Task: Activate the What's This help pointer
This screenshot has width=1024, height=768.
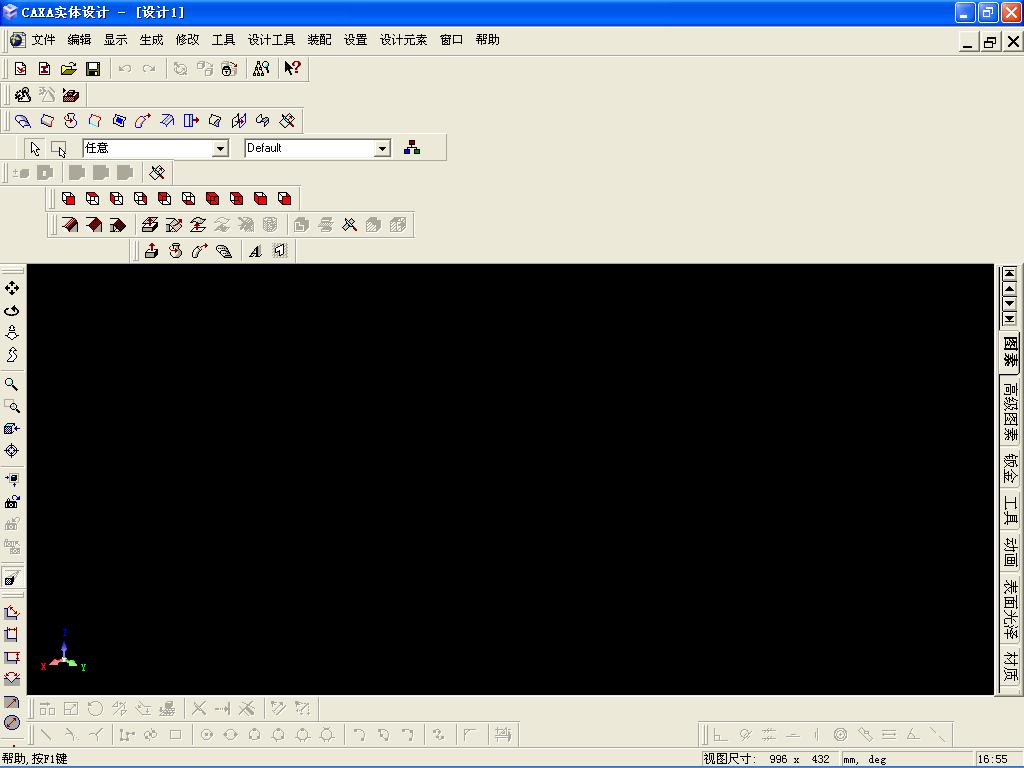Action: [292, 68]
